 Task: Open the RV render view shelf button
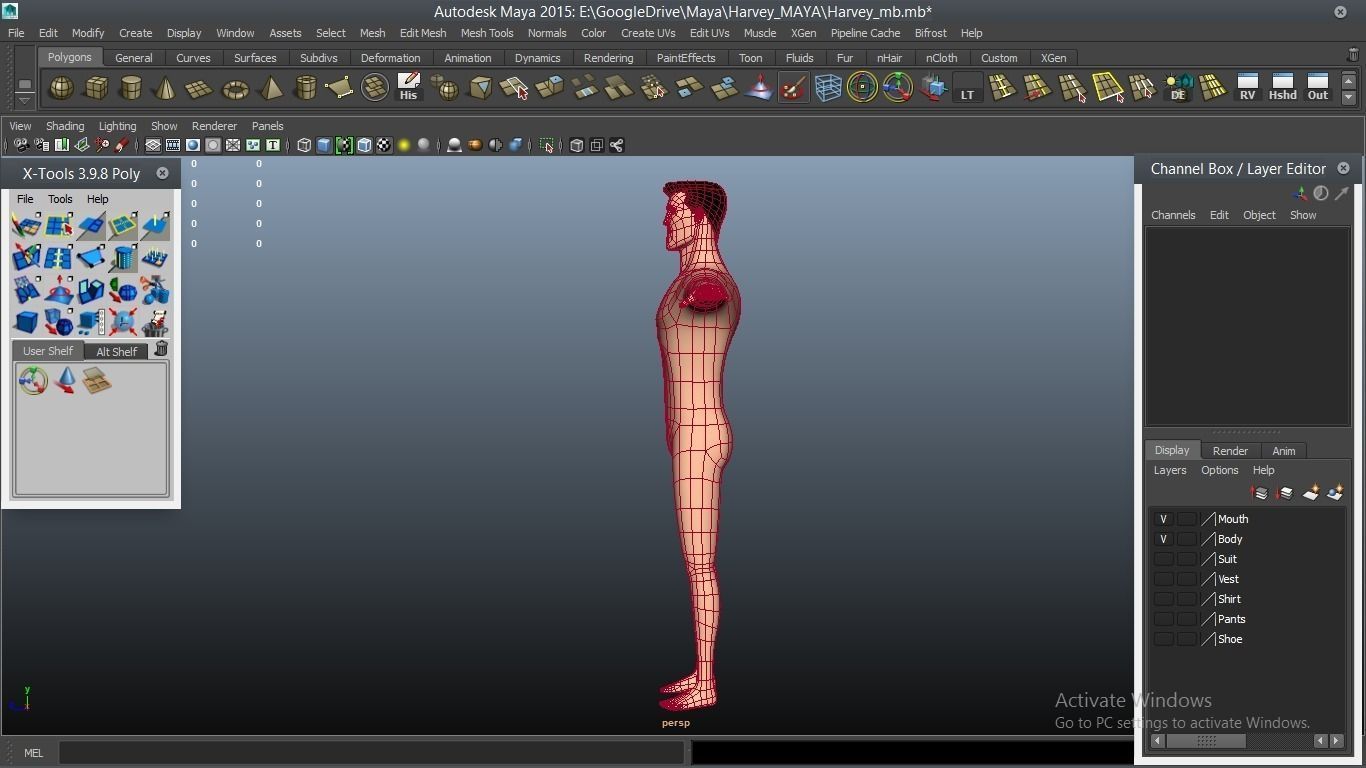tap(1247, 88)
